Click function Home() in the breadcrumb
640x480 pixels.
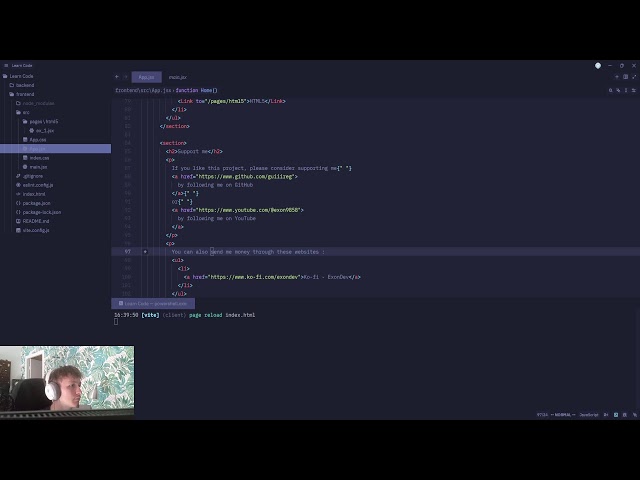click(x=196, y=90)
